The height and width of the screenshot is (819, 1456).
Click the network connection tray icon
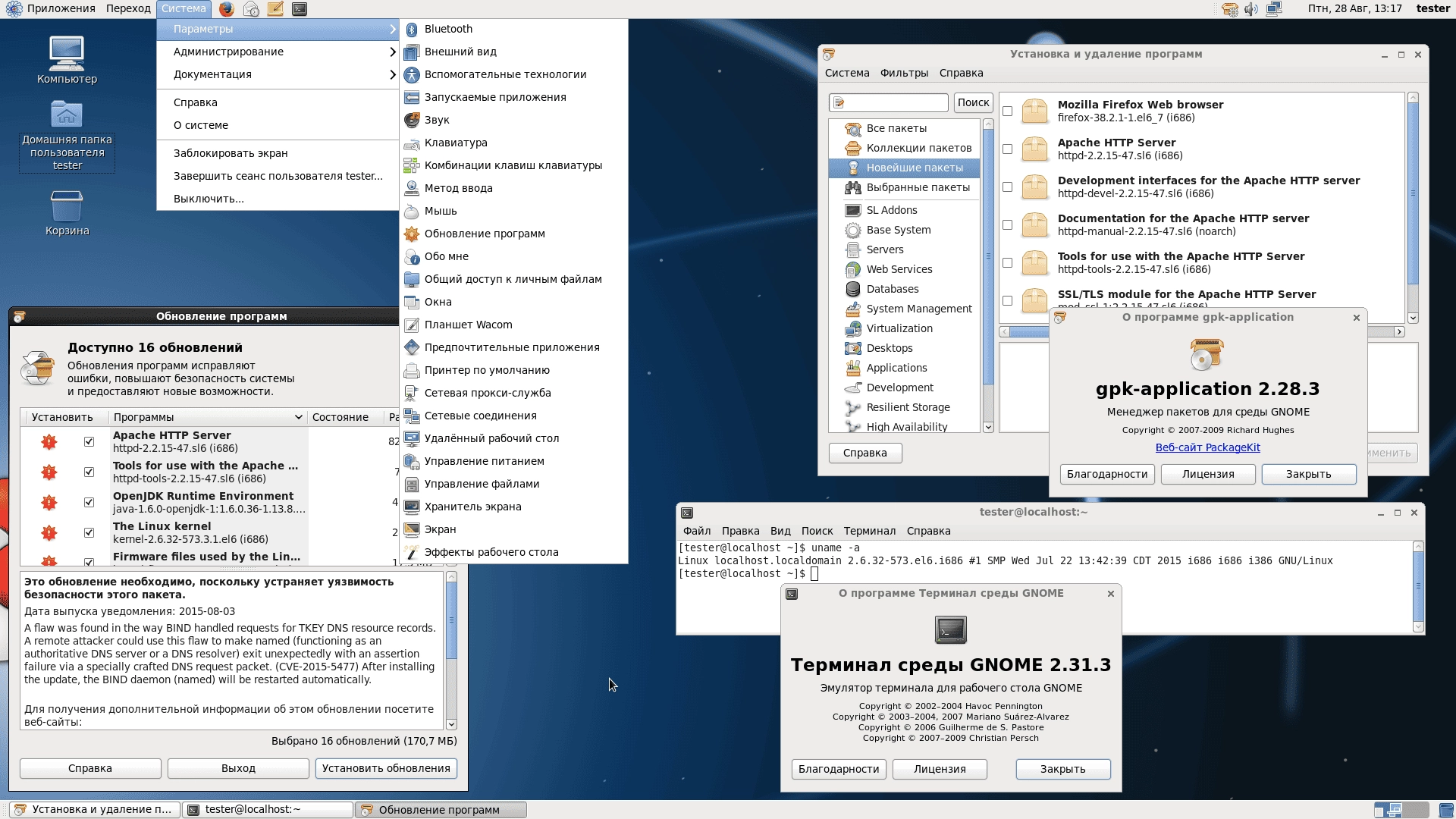tap(1274, 9)
